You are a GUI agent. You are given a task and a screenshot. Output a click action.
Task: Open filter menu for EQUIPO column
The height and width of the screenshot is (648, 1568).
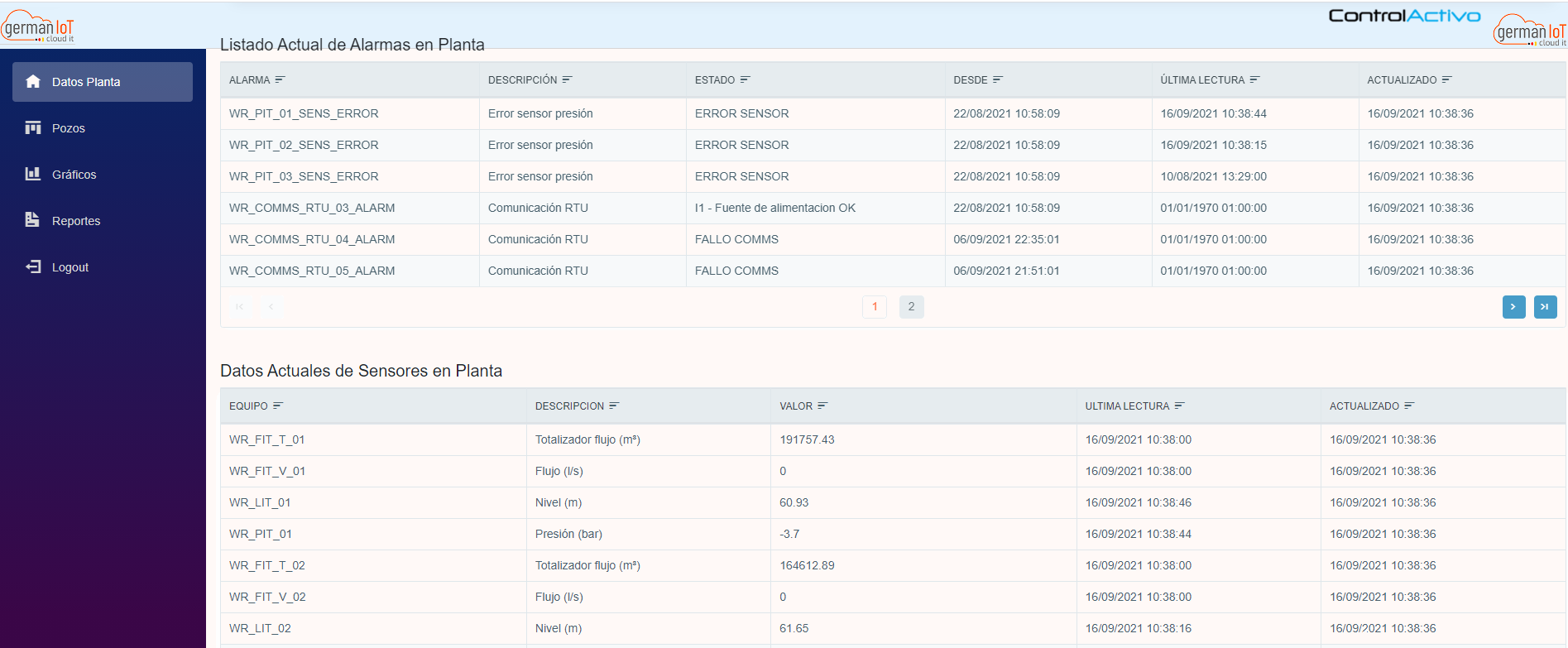[x=278, y=406]
